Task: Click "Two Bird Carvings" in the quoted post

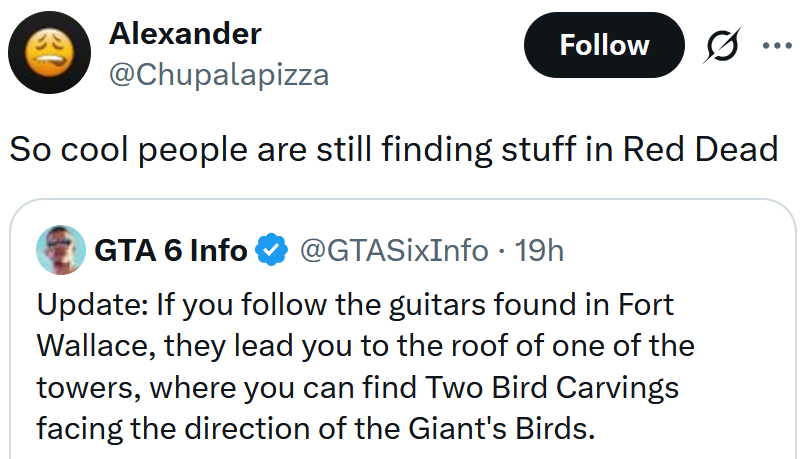Action: 553,386
